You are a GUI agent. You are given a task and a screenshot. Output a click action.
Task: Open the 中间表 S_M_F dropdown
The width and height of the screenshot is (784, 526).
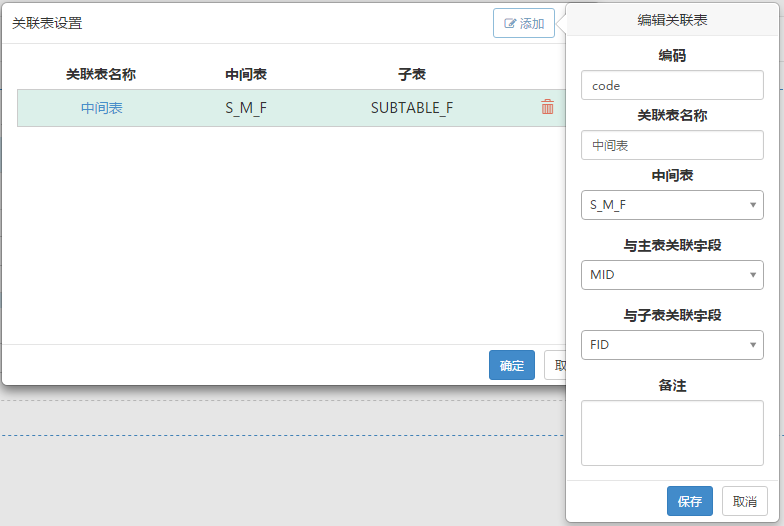[672, 205]
